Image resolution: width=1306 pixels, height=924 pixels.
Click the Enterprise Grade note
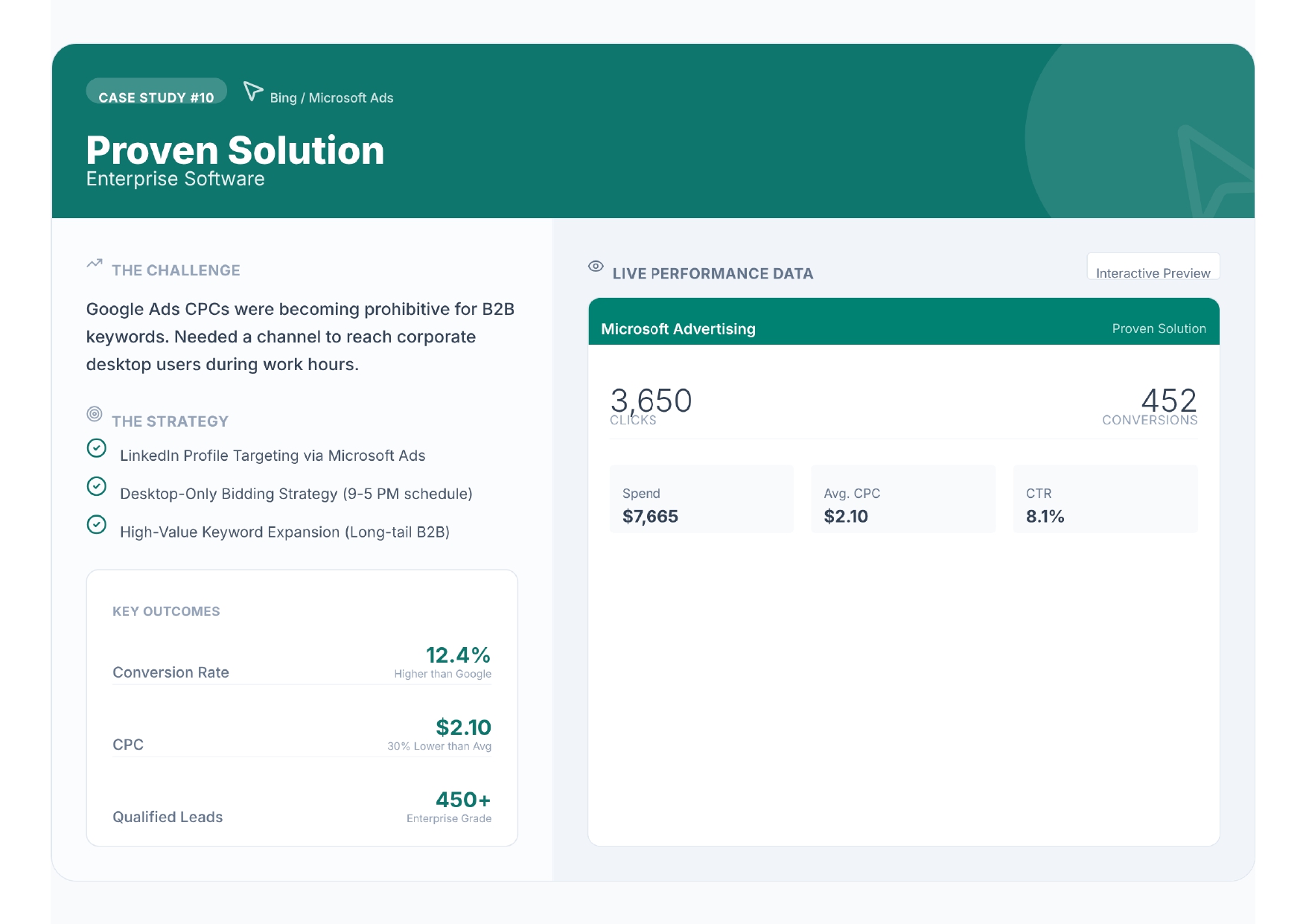click(449, 818)
